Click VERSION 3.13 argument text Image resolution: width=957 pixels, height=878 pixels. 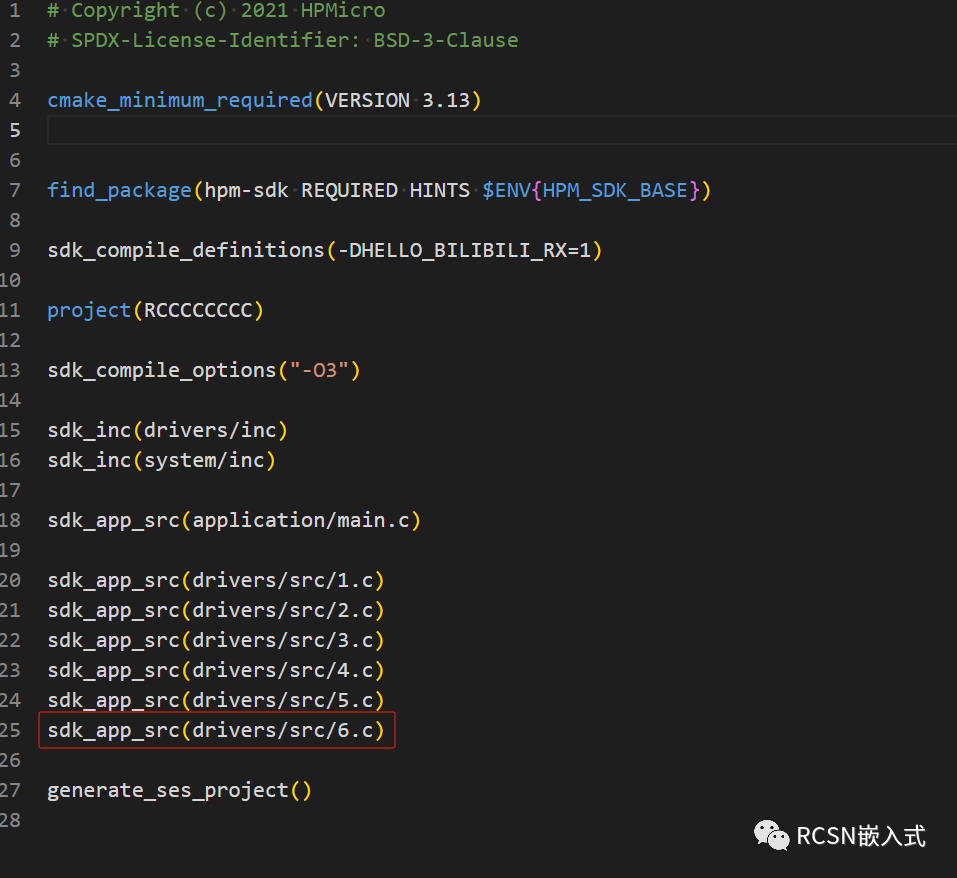(x=397, y=100)
